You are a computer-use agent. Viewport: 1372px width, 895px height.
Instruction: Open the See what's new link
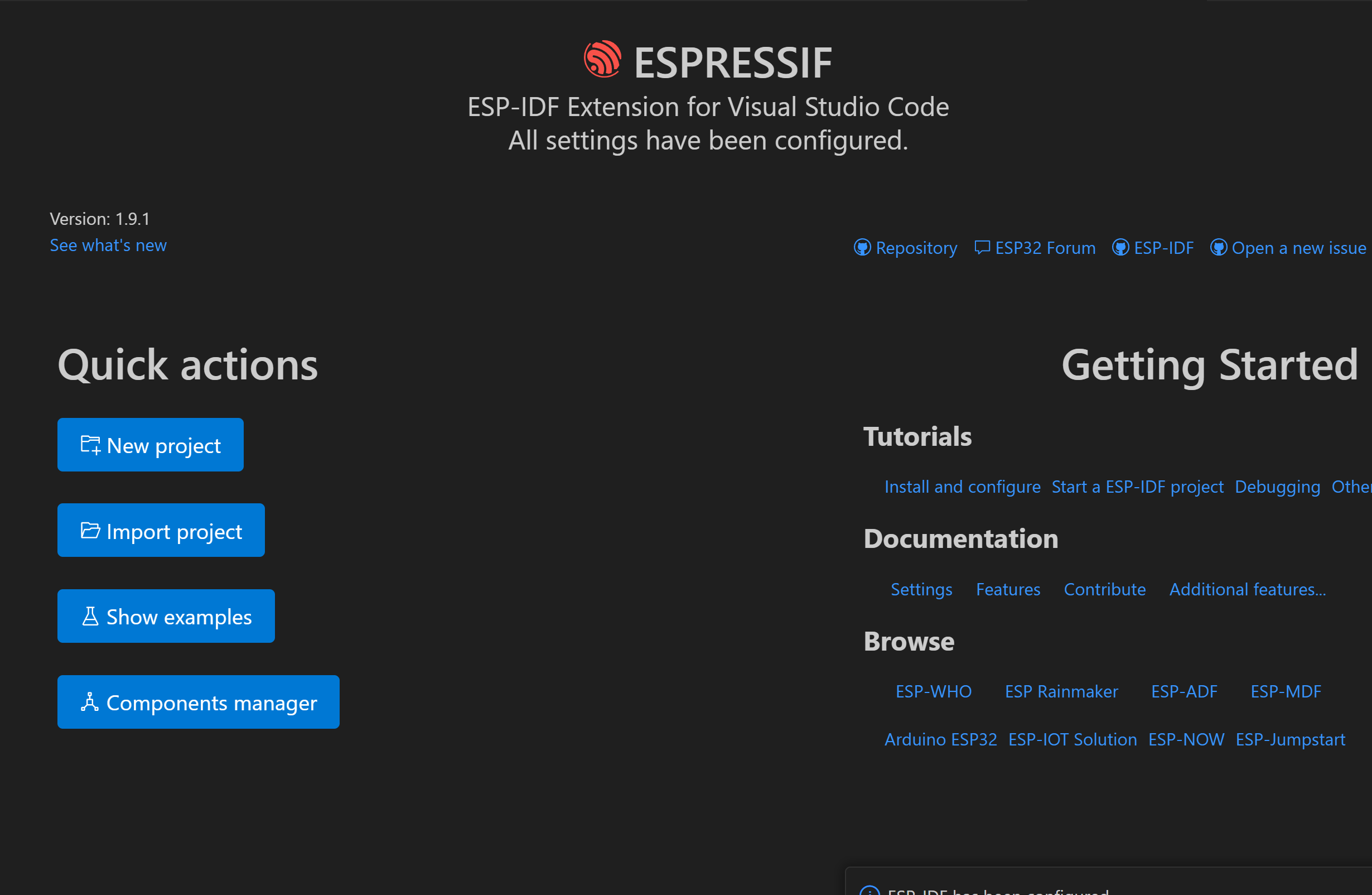point(108,246)
